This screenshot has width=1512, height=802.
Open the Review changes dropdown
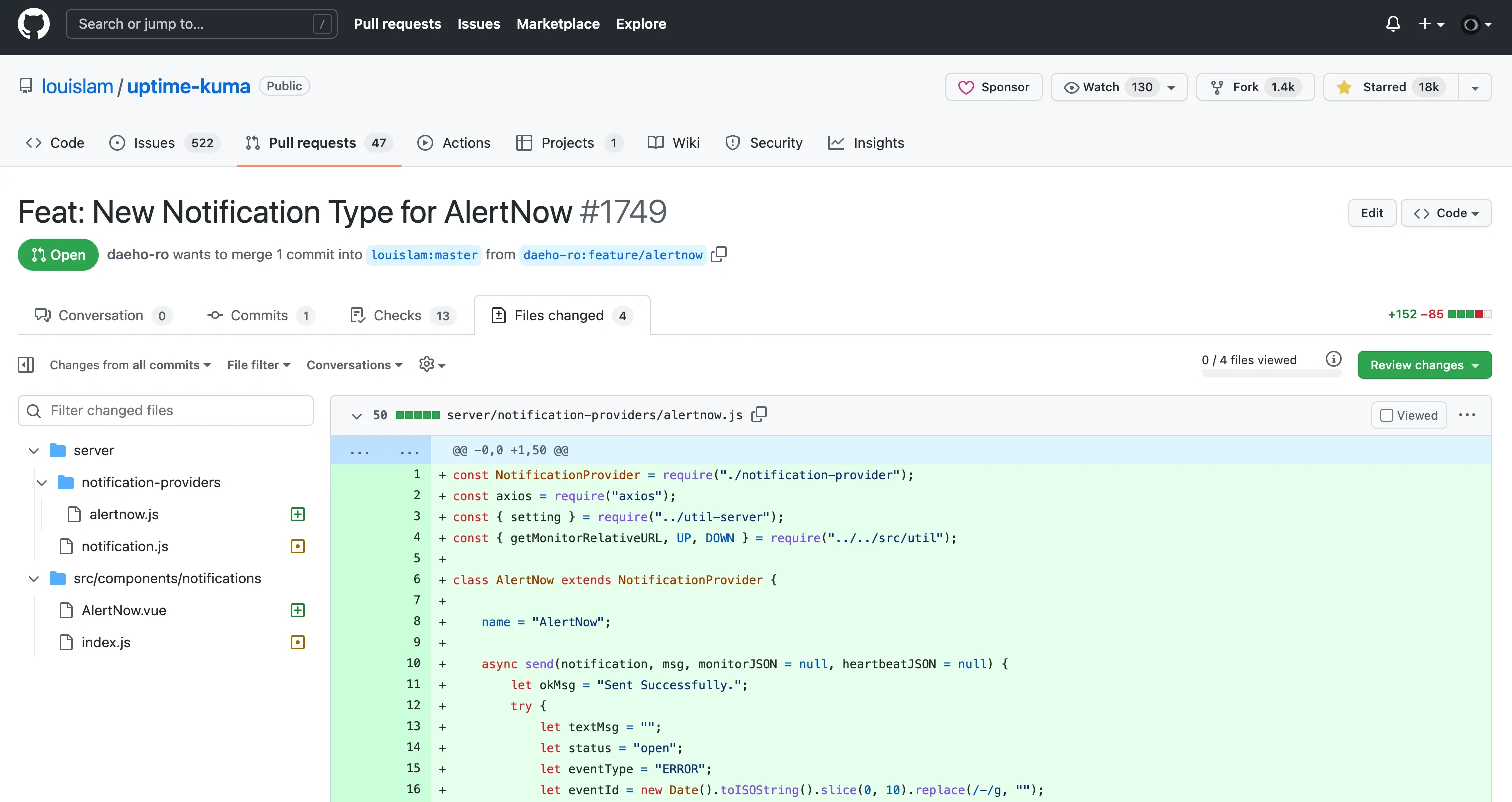[x=1424, y=365]
